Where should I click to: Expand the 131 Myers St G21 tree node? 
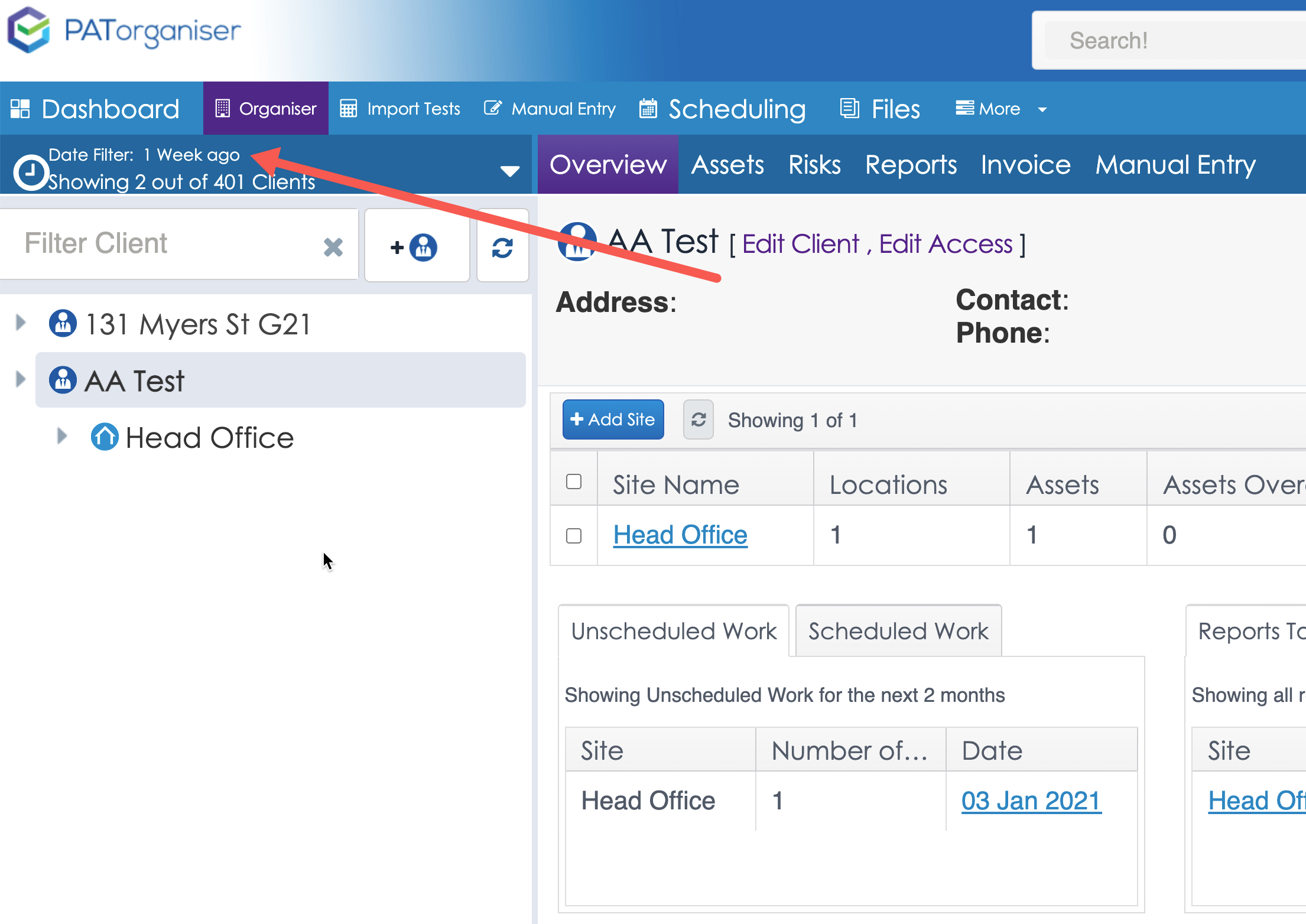21,323
